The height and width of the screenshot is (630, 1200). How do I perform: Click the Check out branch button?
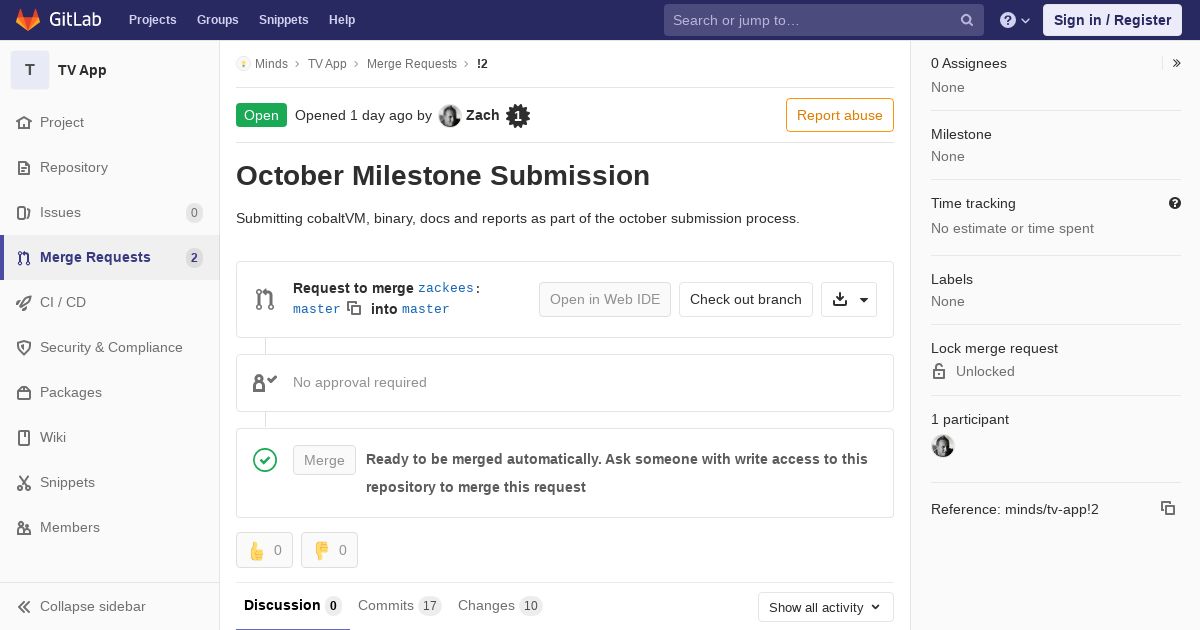pyautogui.click(x=745, y=299)
